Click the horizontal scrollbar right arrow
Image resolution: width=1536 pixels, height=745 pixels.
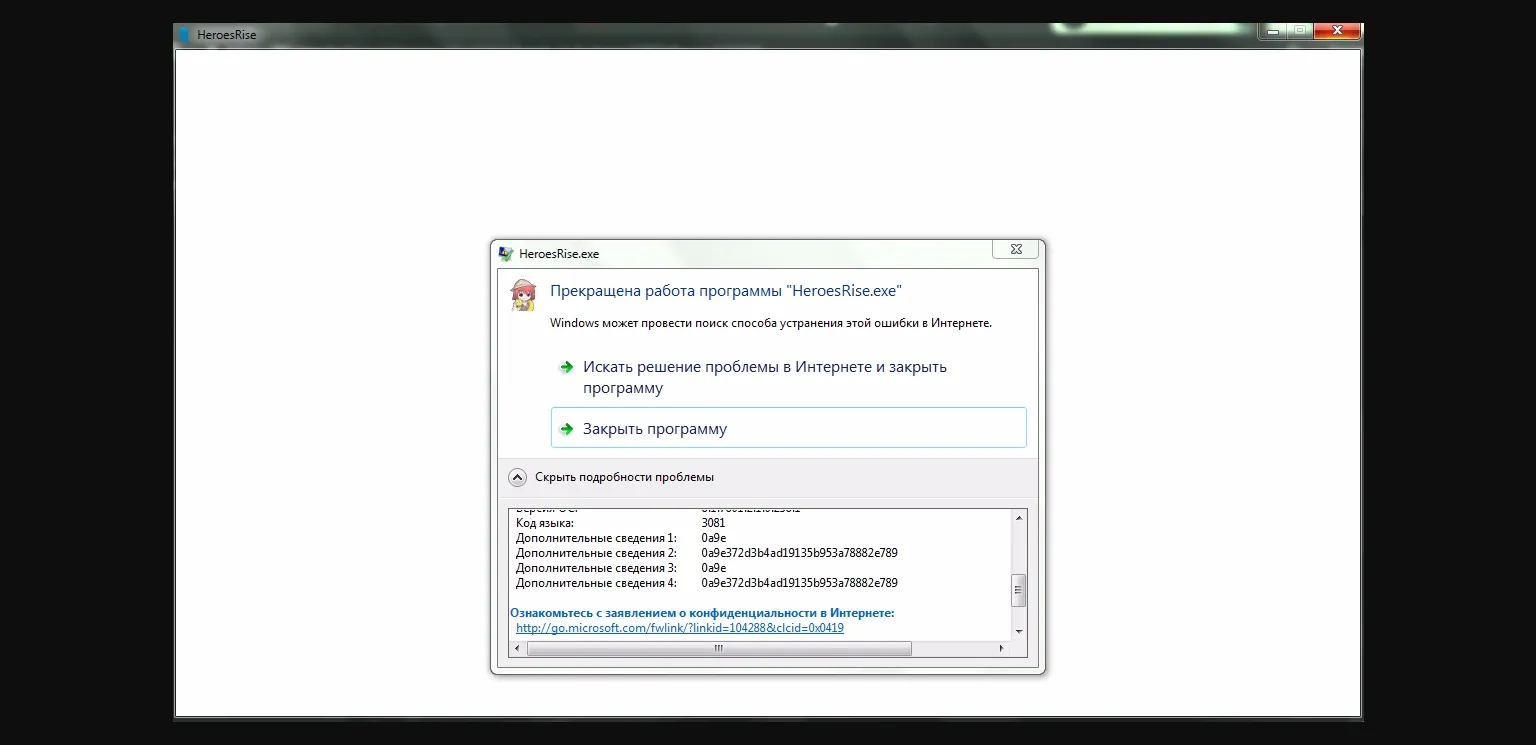(x=1002, y=649)
